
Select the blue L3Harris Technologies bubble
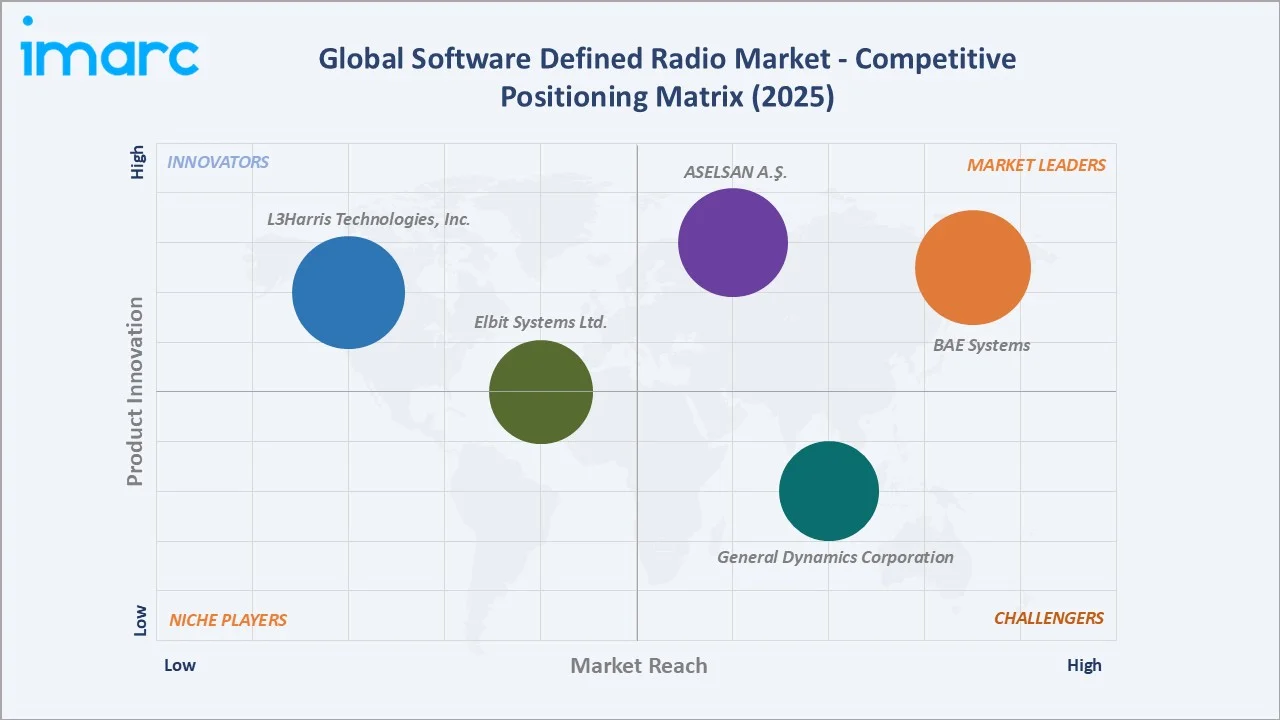click(348, 292)
